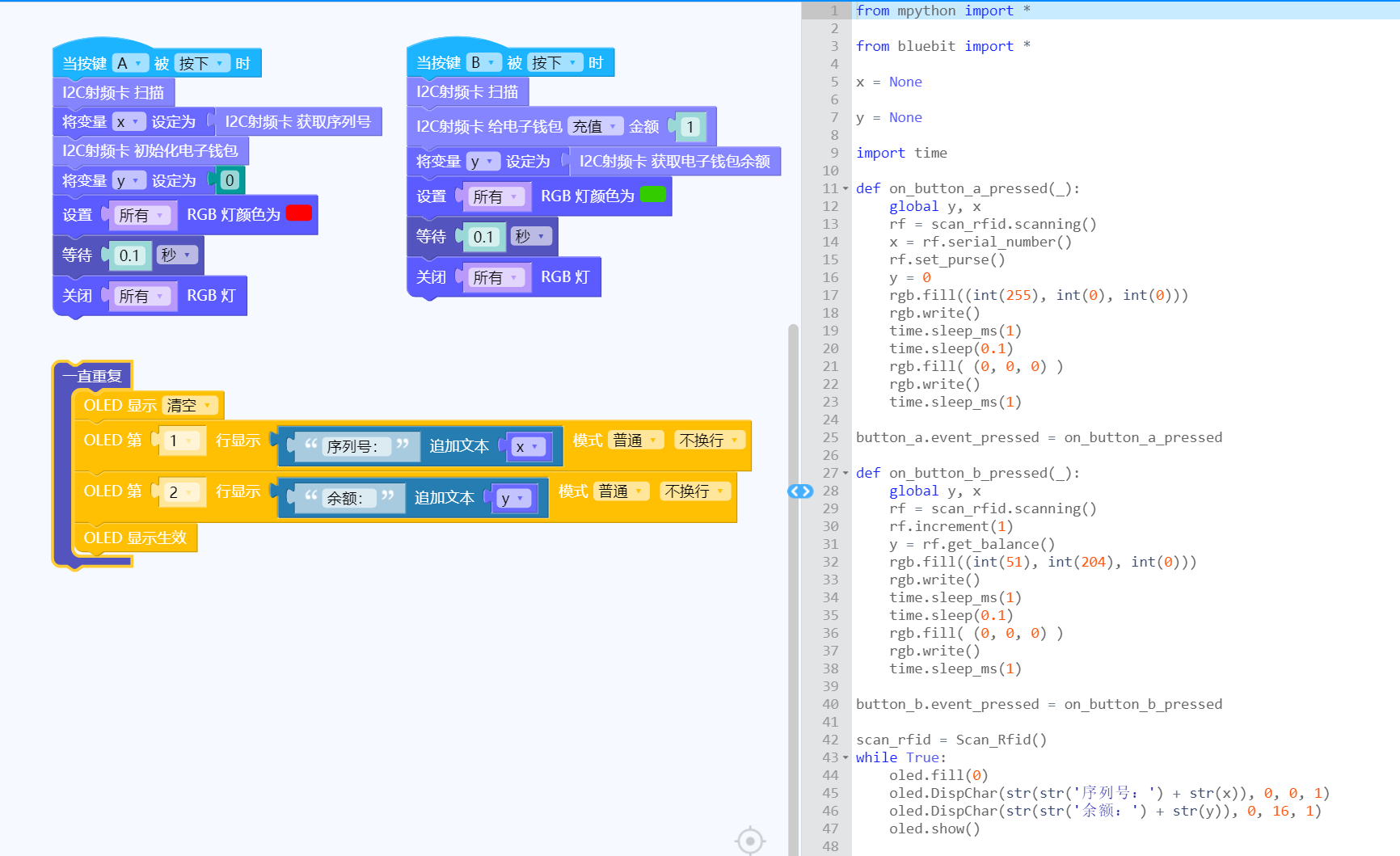Click the wallet amount number field showing 1

689,127
